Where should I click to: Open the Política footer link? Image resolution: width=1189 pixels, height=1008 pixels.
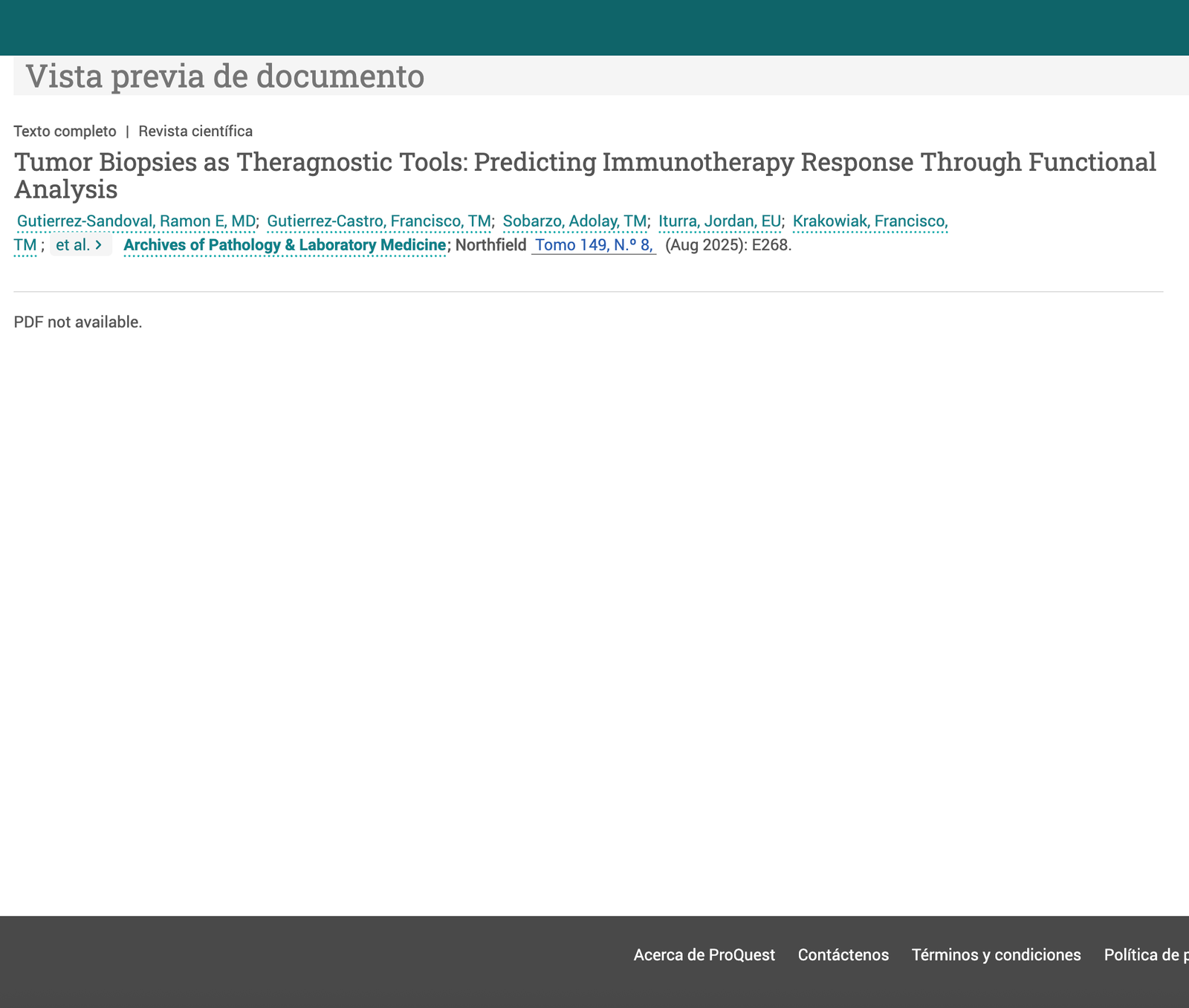(x=1145, y=955)
